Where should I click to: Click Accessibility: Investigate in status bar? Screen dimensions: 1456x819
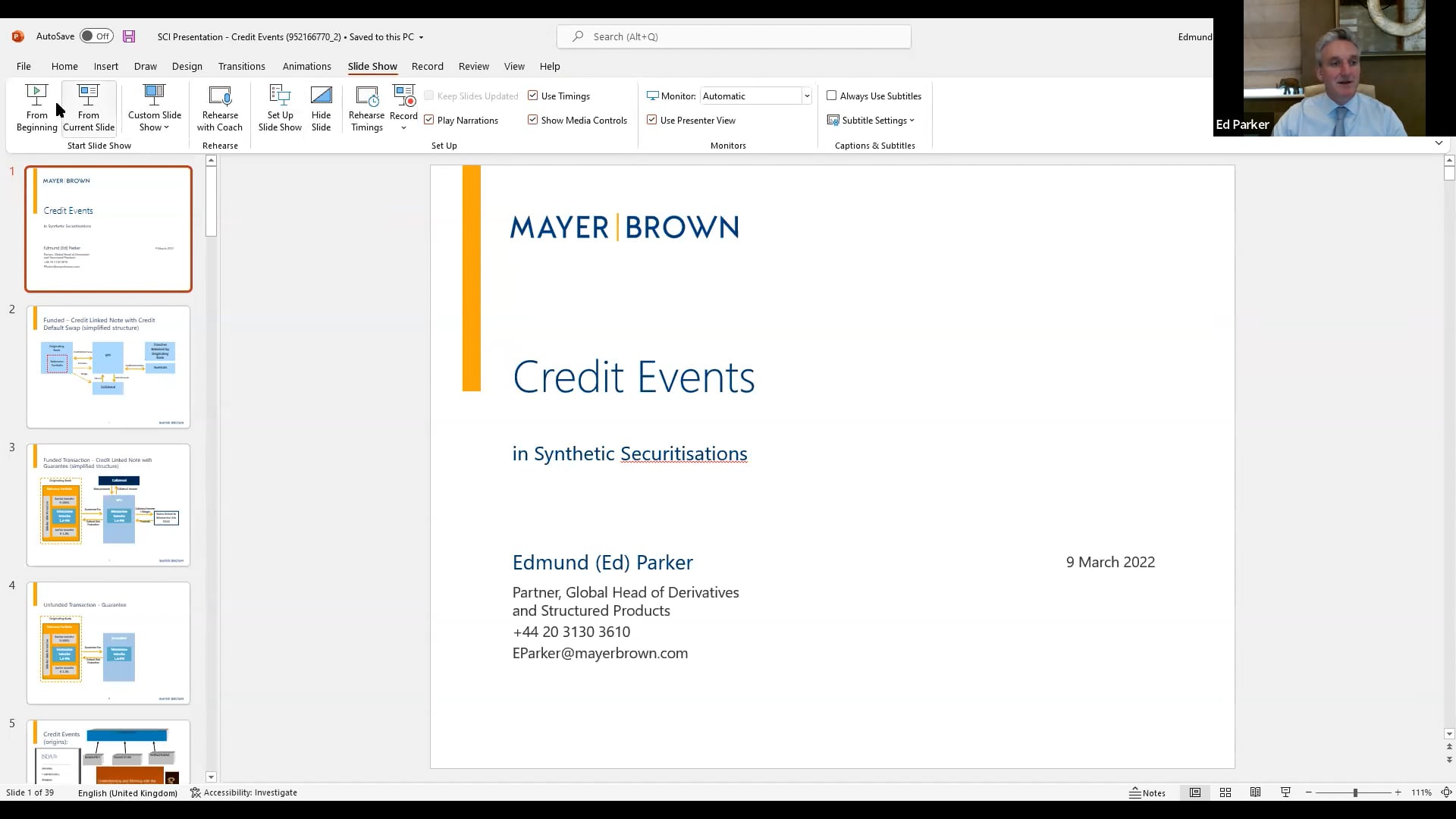pos(243,792)
